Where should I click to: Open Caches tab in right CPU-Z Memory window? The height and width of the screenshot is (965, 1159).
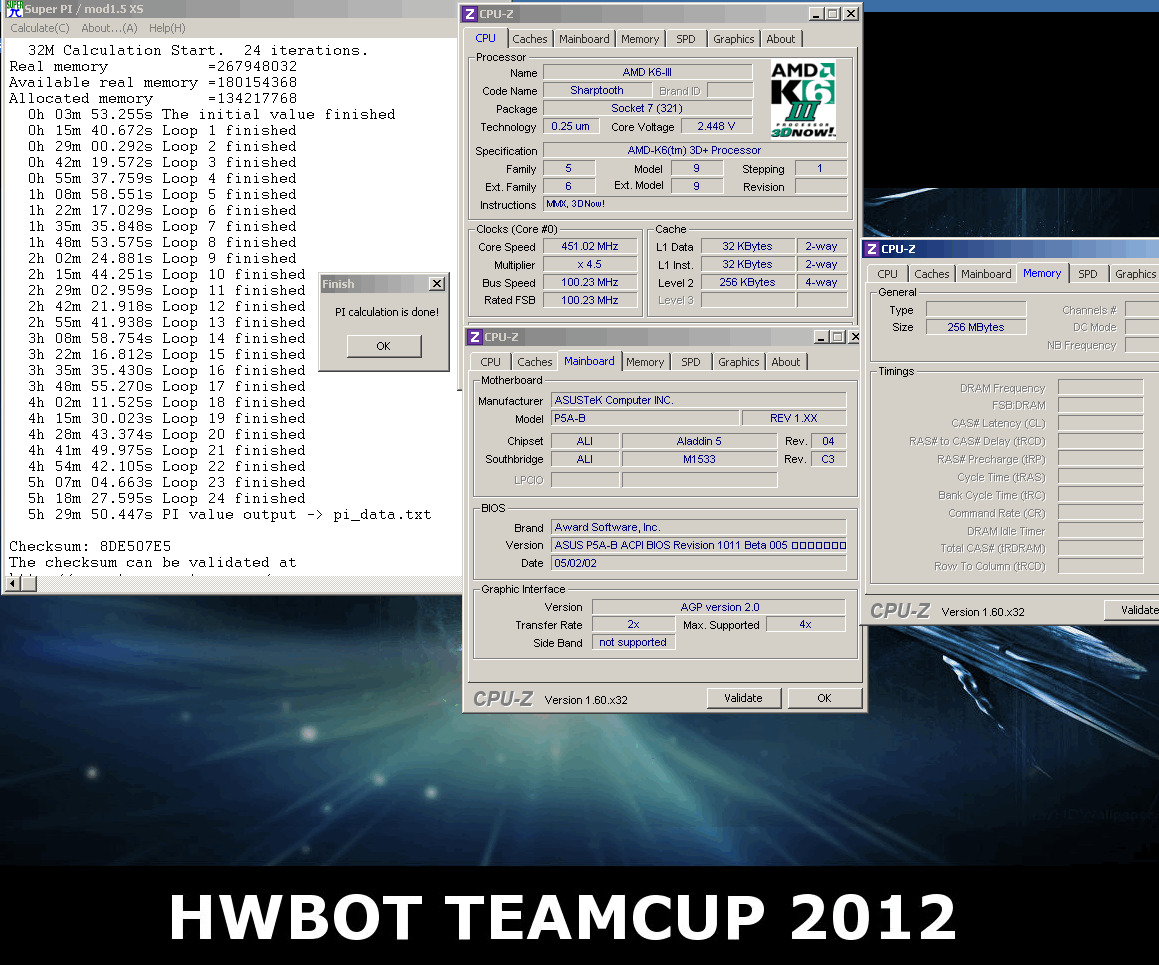(x=931, y=274)
